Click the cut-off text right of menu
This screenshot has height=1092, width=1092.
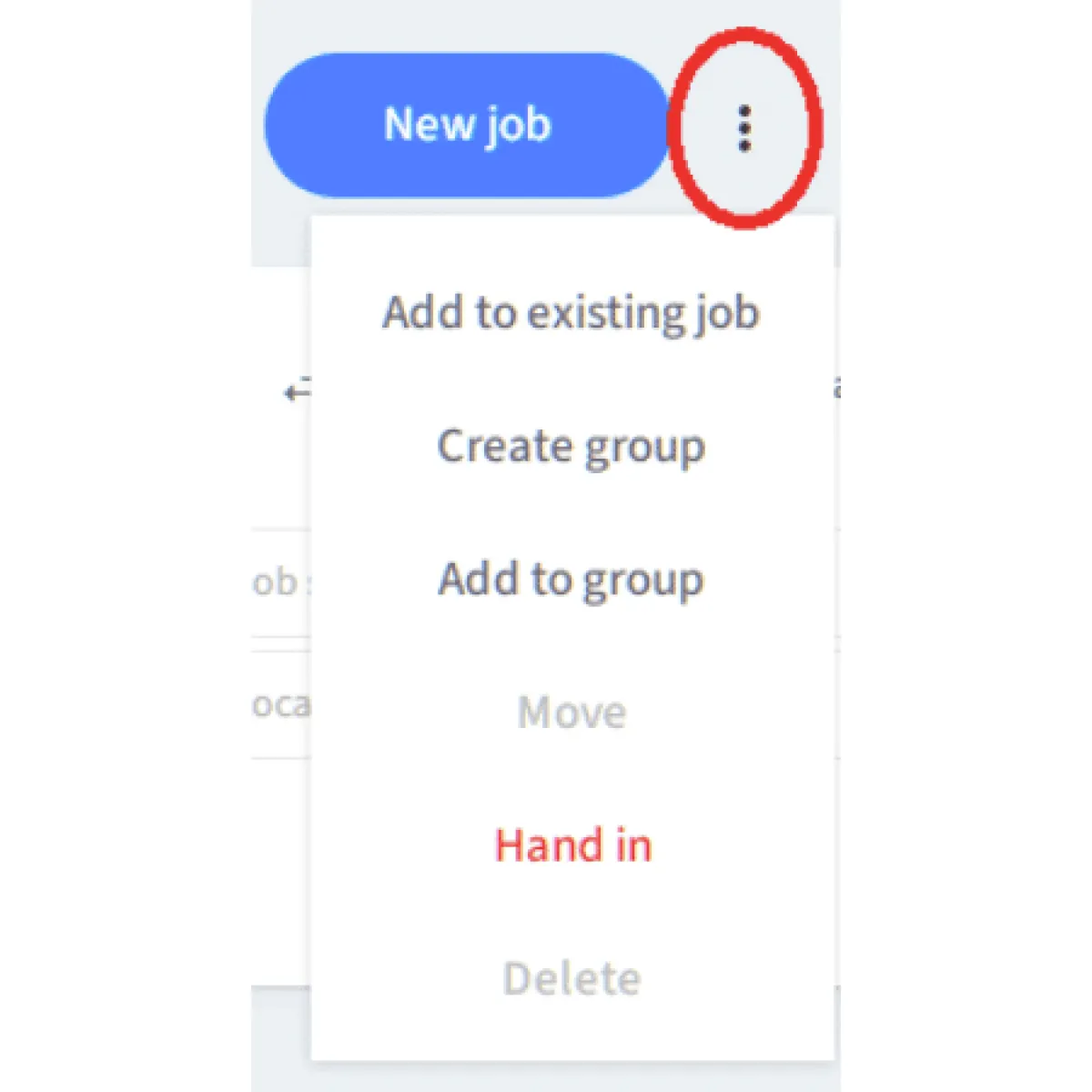click(x=837, y=389)
